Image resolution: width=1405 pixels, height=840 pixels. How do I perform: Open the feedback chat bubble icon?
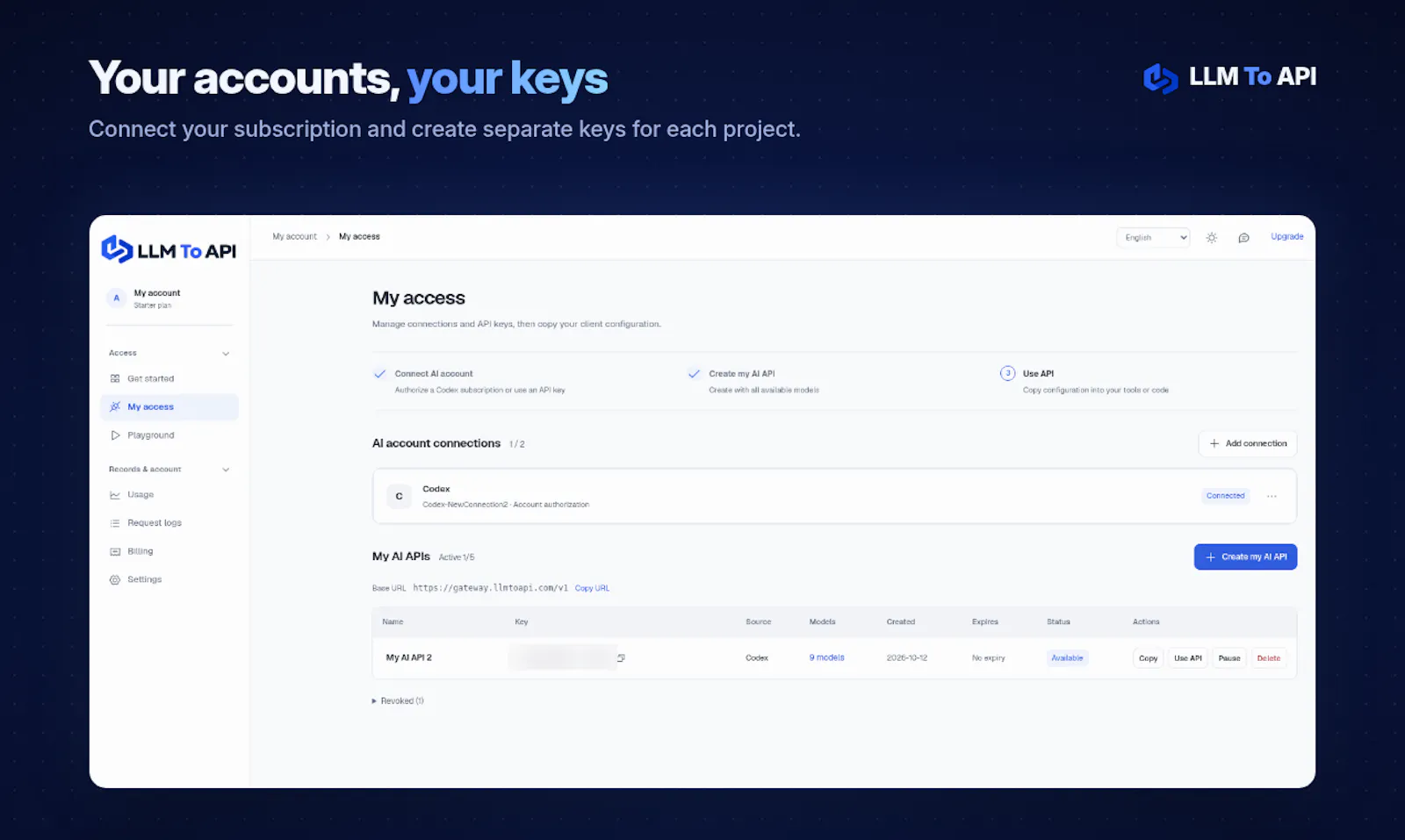pos(1243,238)
